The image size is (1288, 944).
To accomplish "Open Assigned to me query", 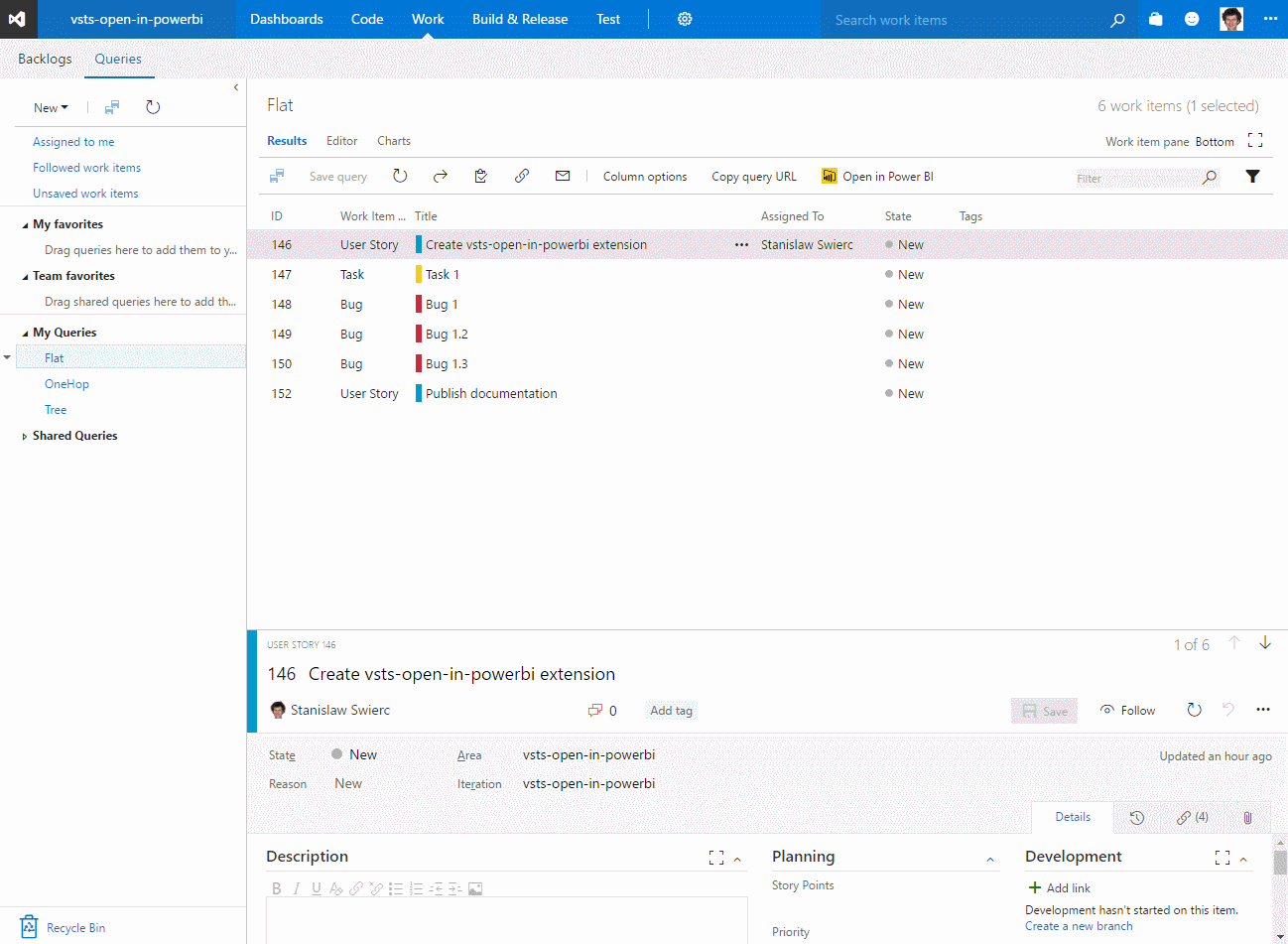I will pos(73,142).
